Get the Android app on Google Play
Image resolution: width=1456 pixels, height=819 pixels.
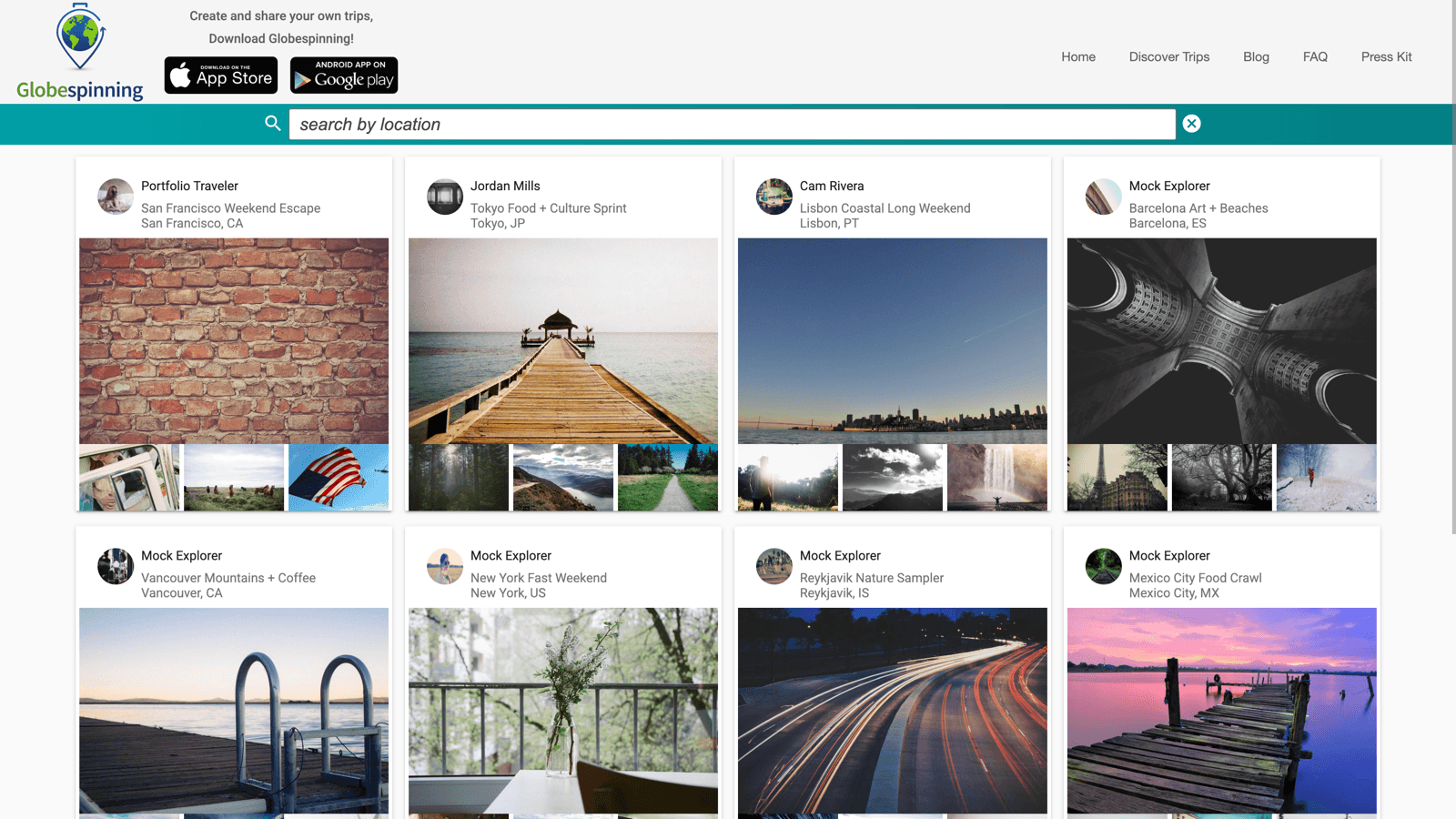[x=344, y=75]
